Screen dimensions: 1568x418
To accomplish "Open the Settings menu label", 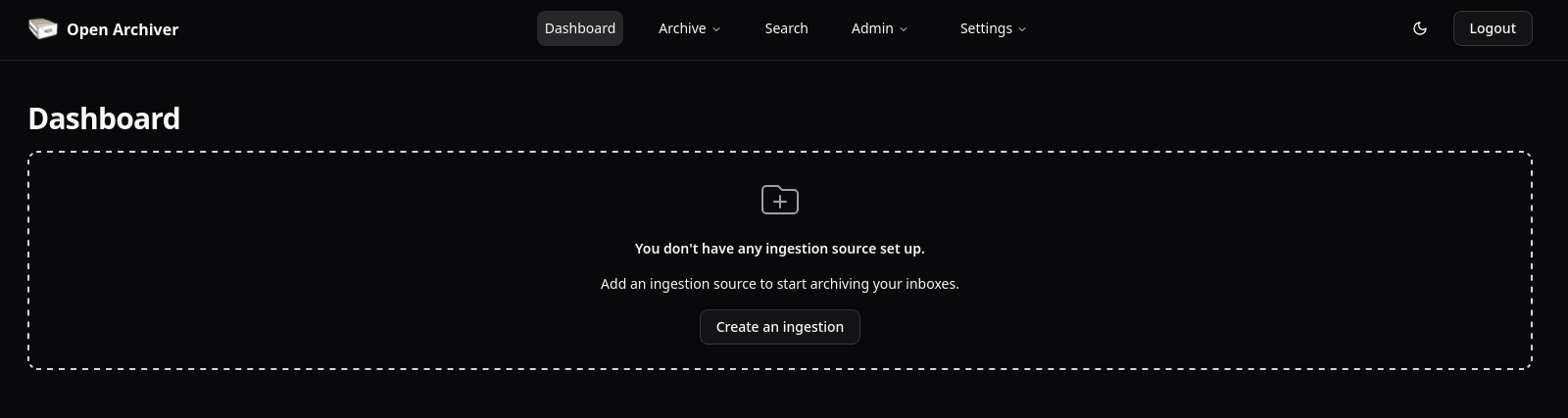I will point(986,28).
